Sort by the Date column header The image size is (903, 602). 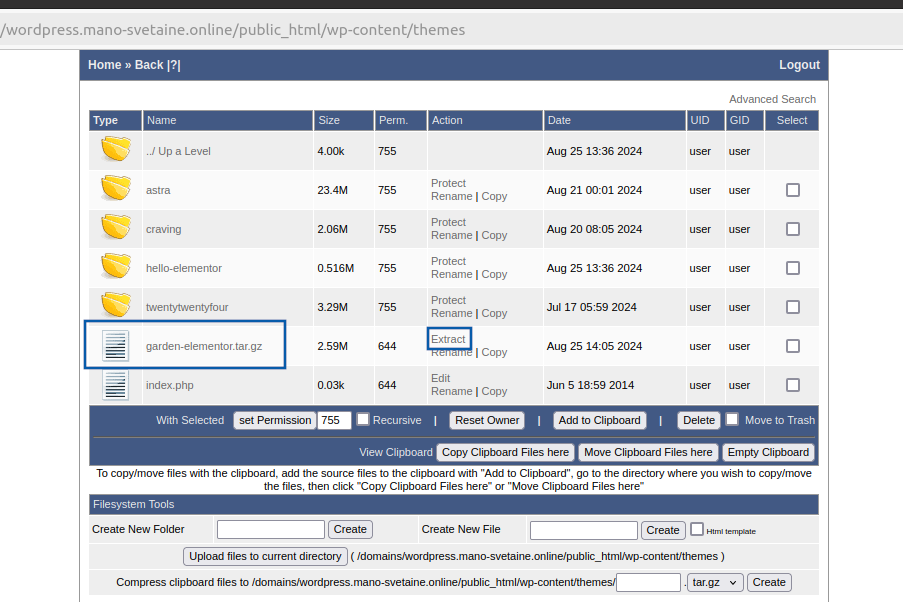point(559,120)
